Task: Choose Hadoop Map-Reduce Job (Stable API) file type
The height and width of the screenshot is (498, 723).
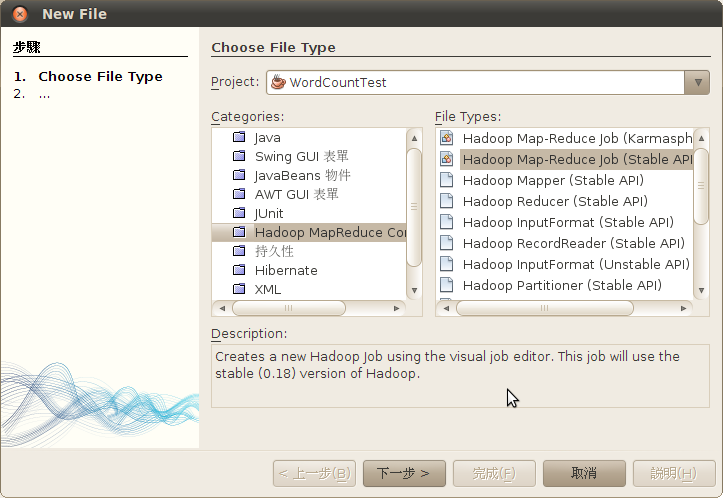Action: (564, 159)
